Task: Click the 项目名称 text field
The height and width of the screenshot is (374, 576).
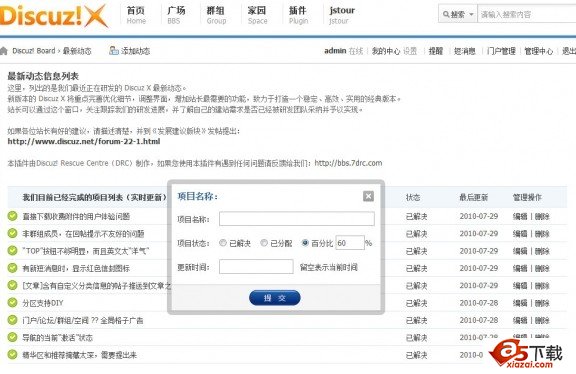Action: click(x=297, y=219)
